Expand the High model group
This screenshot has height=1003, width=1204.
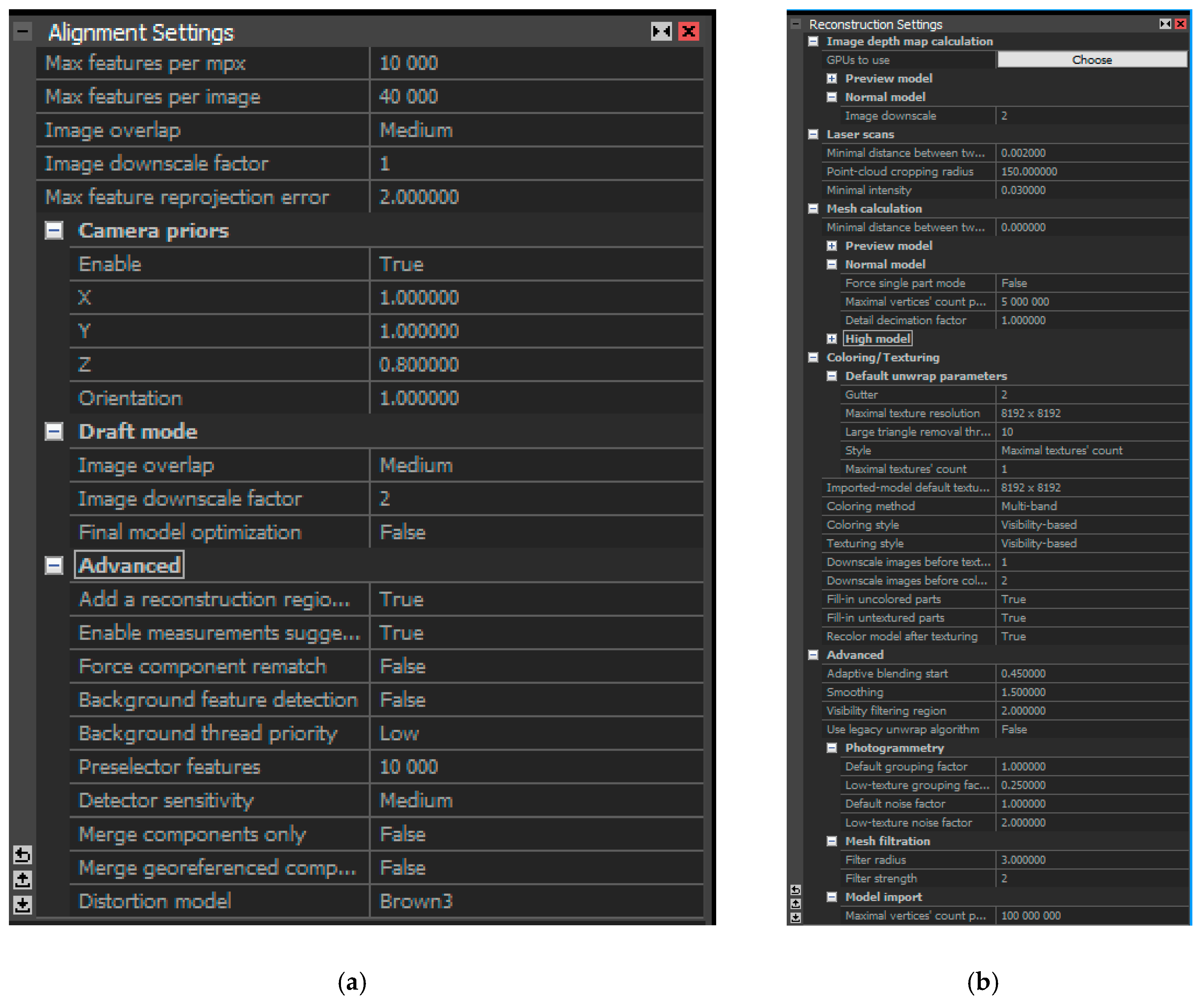tap(832, 339)
